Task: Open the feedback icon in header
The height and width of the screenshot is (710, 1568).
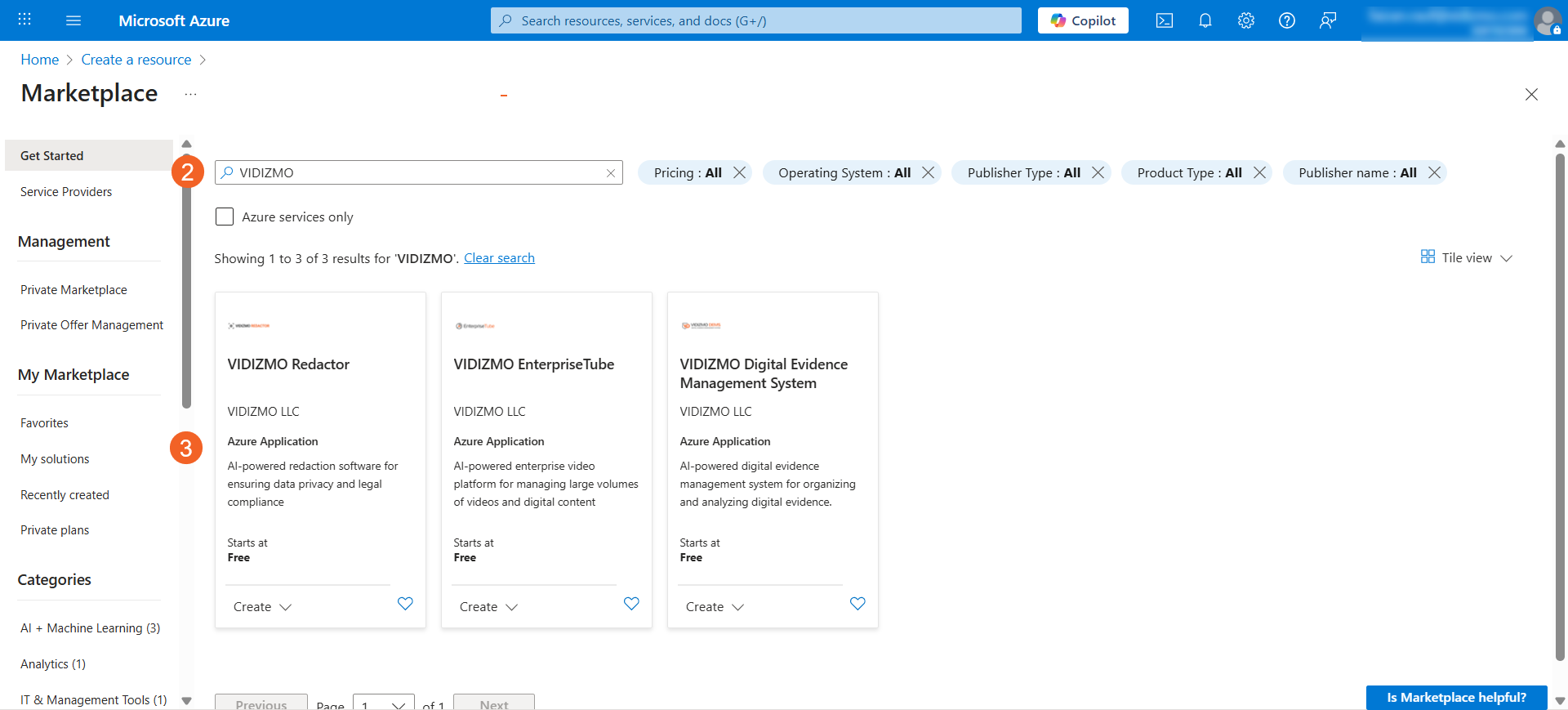Action: 1328,20
